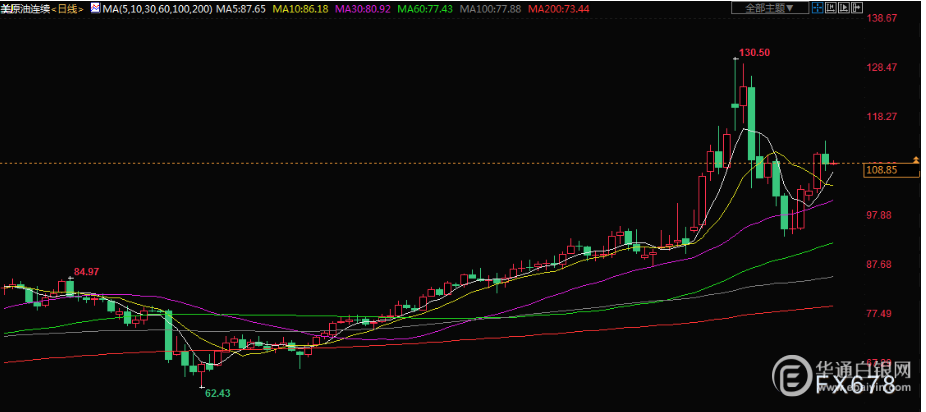Toggle the crosshair cursor icon
Image resolution: width=926 pixels, height=412 pixels.
[x=818, y=8]
